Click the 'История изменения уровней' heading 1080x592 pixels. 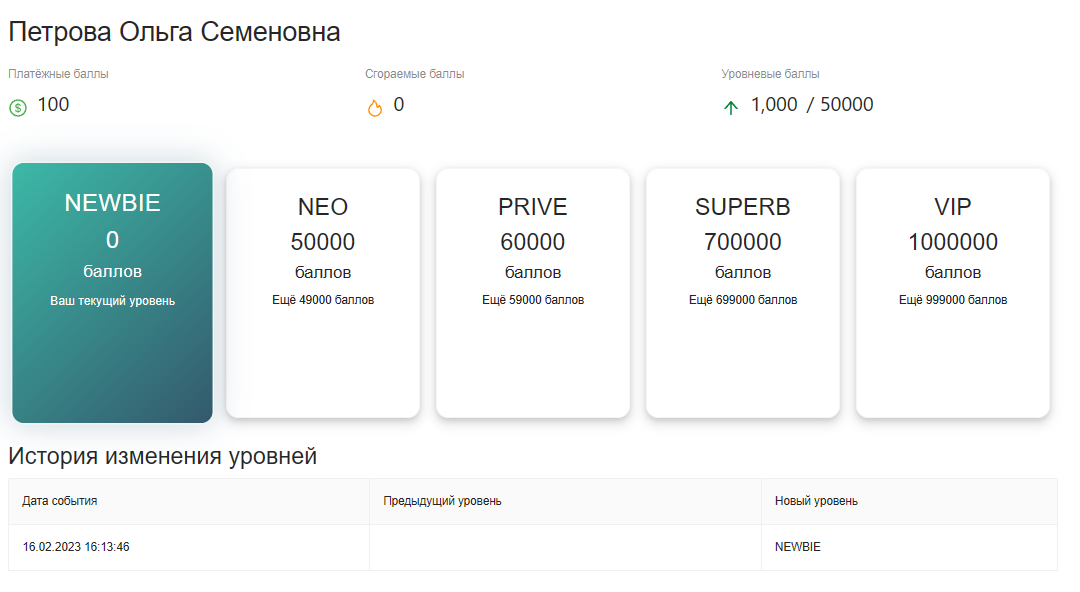tap(163, 457)
